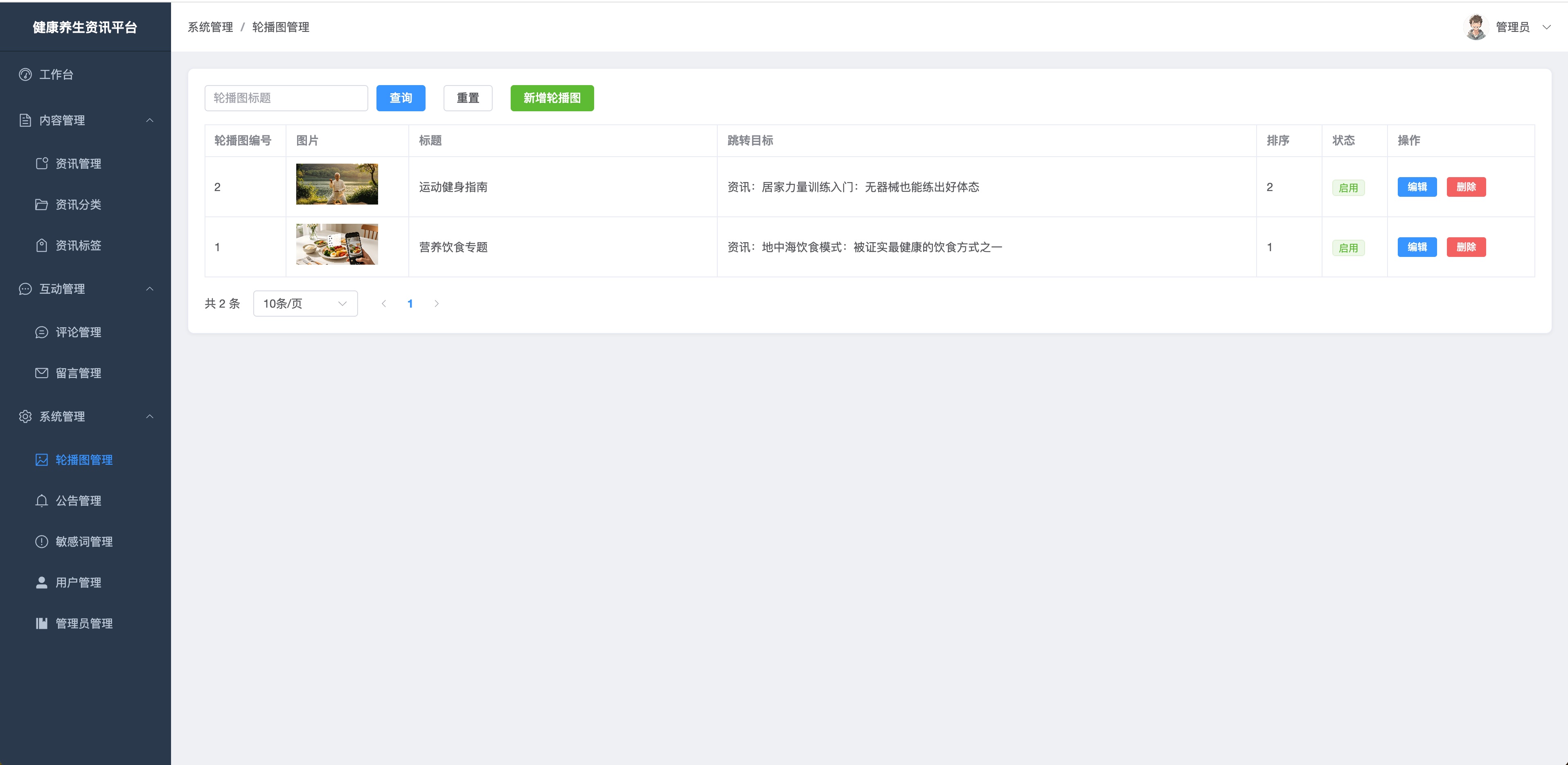Select 轮播图管理 menu item
The height and width of the screenshot is (765, 1568).
(85, 459)
